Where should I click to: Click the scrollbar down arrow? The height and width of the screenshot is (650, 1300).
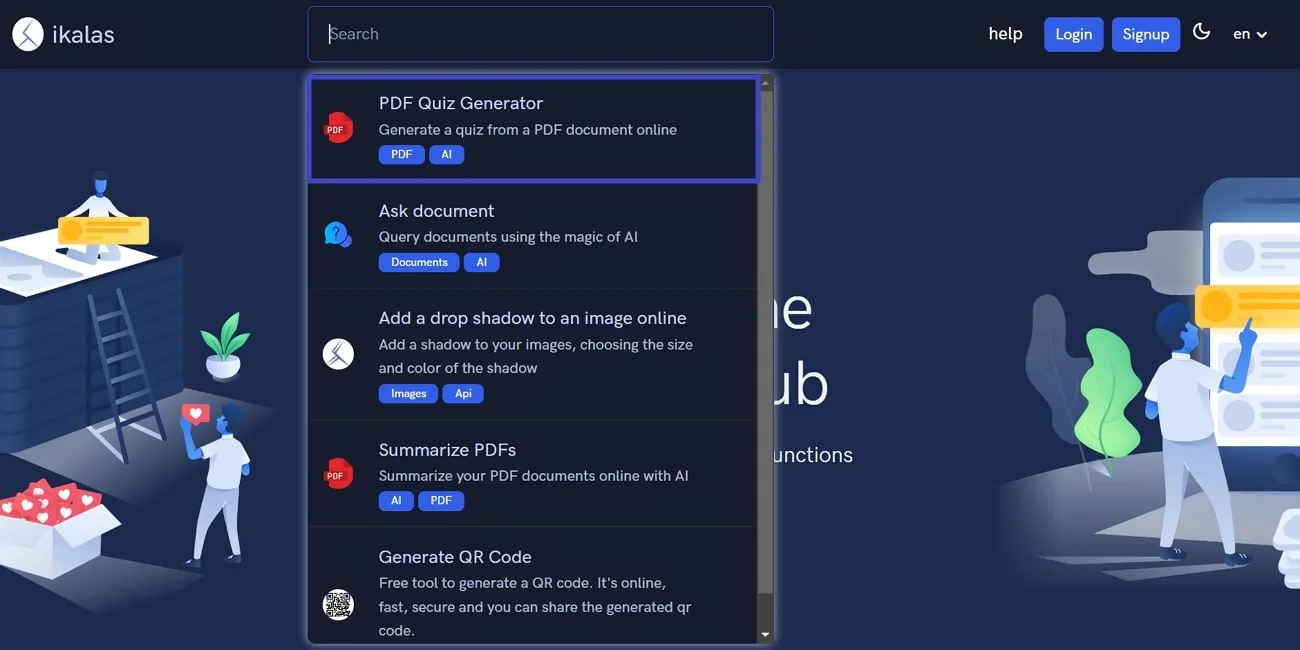point(765,634)
